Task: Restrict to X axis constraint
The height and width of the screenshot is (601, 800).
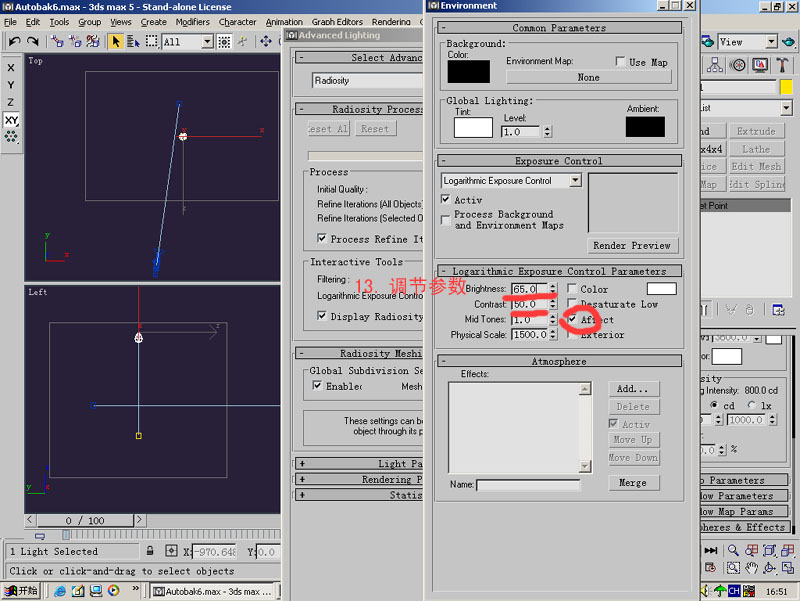Action: 11,67
